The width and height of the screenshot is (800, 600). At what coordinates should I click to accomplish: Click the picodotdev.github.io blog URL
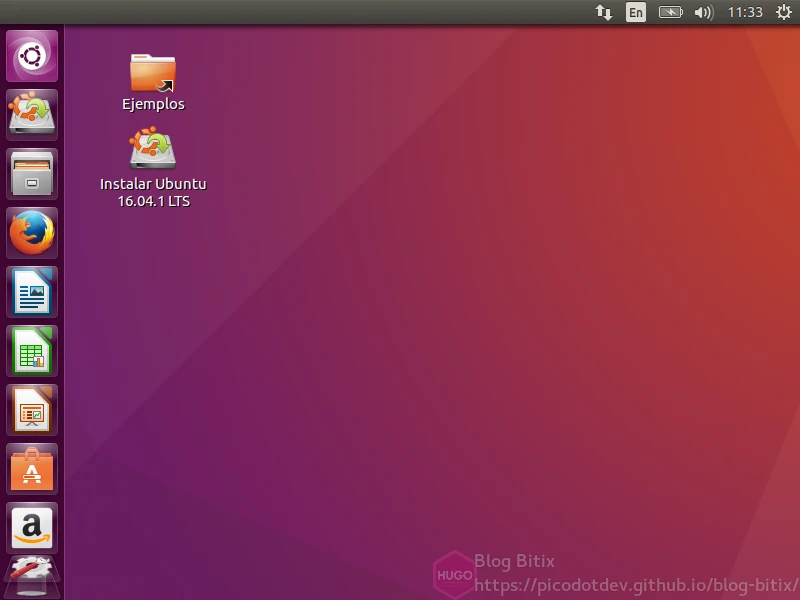point(636,584)
